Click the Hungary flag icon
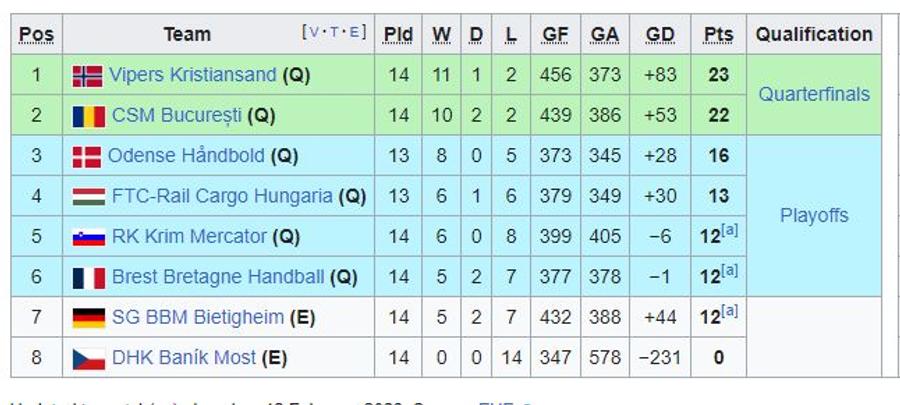The image size is (900, 405). point(88,197)
